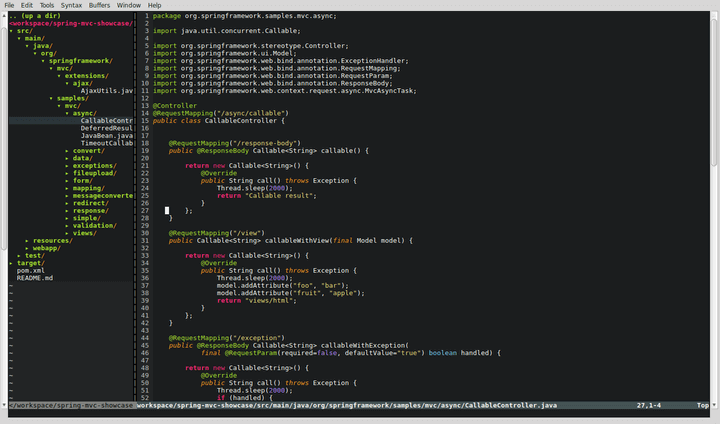Select README.md in file tree

click(x=34, y=278)
